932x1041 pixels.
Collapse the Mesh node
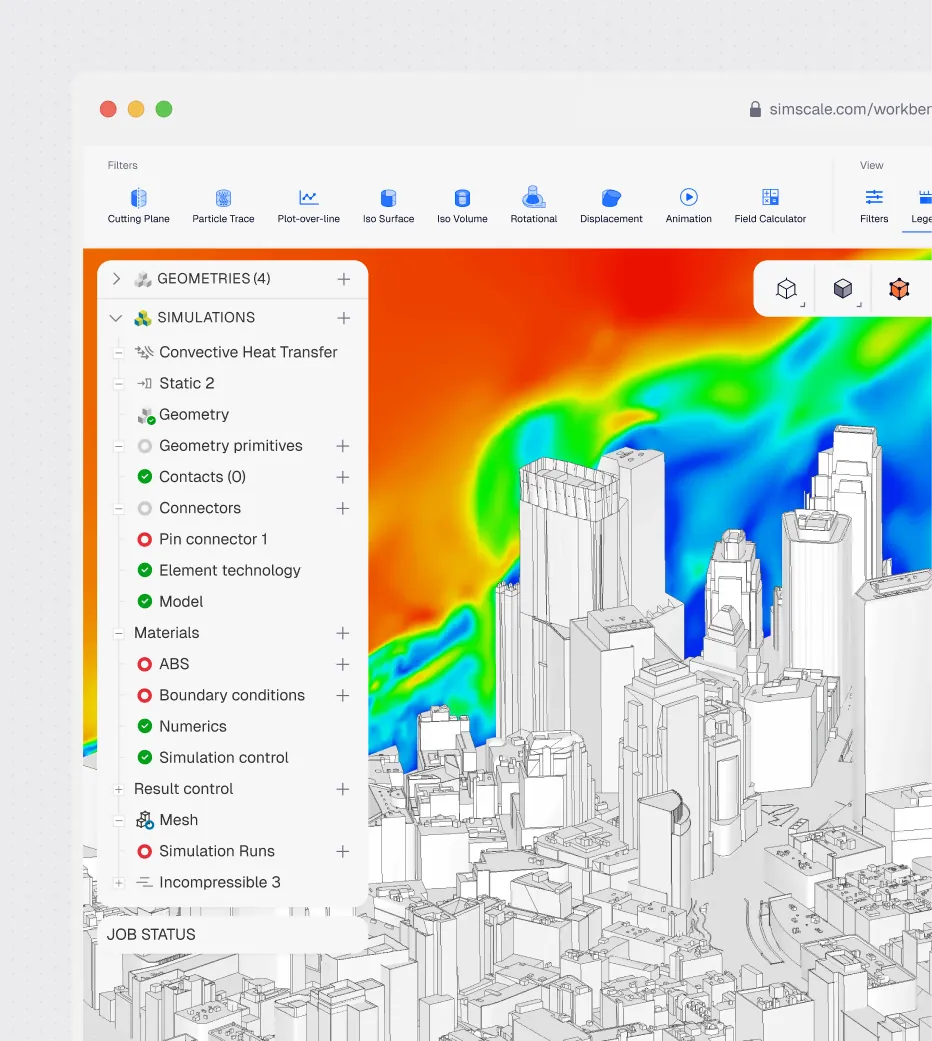(x=118, y=821)
